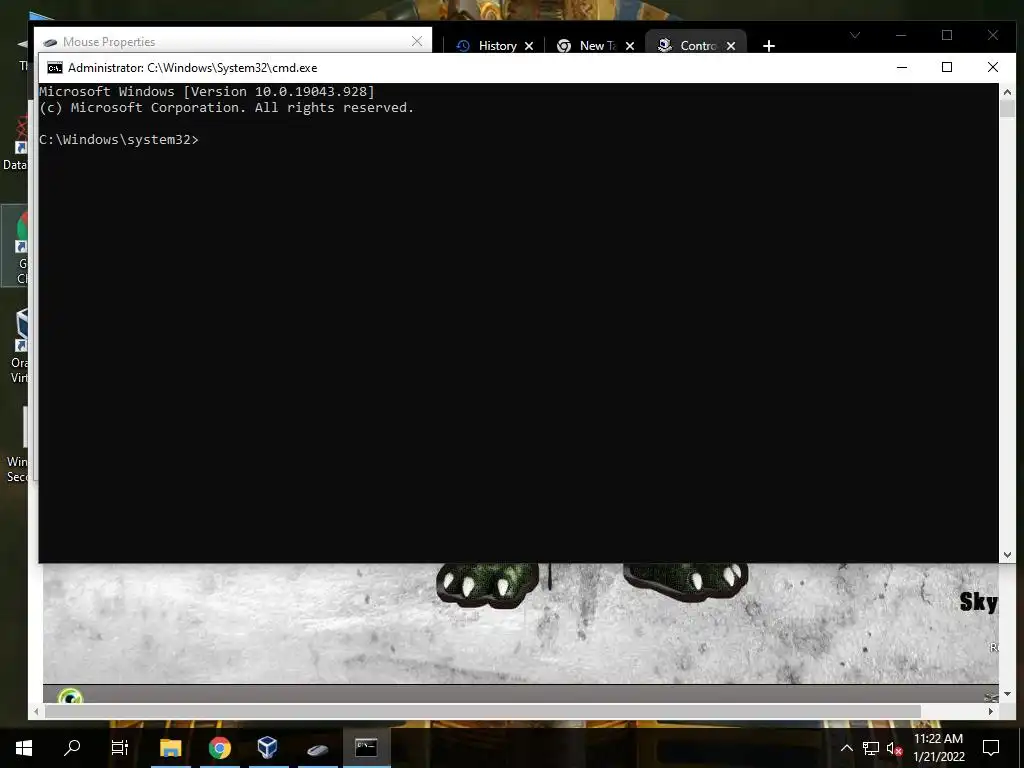Open File Explorer from the taskbar
This screenshot has height=768, width=1024.
click(x=170, y=747)
